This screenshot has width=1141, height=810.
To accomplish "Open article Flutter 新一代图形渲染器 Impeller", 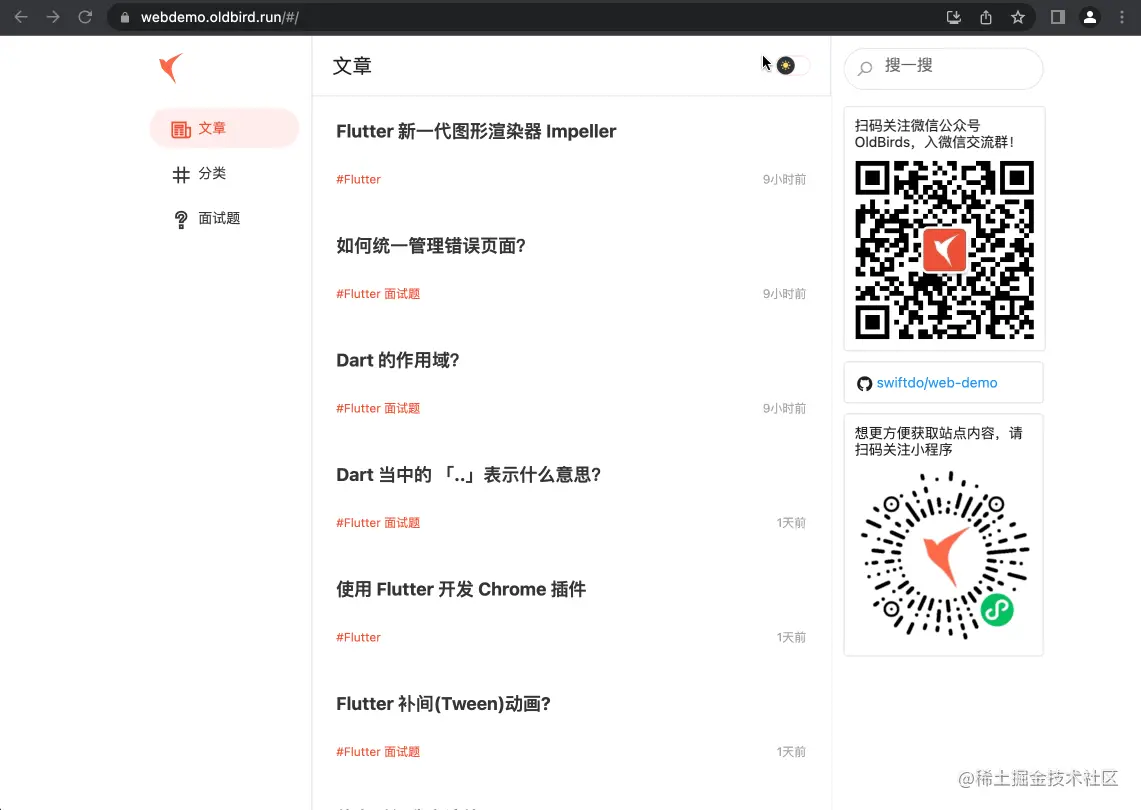I will (x=476, y=132).
